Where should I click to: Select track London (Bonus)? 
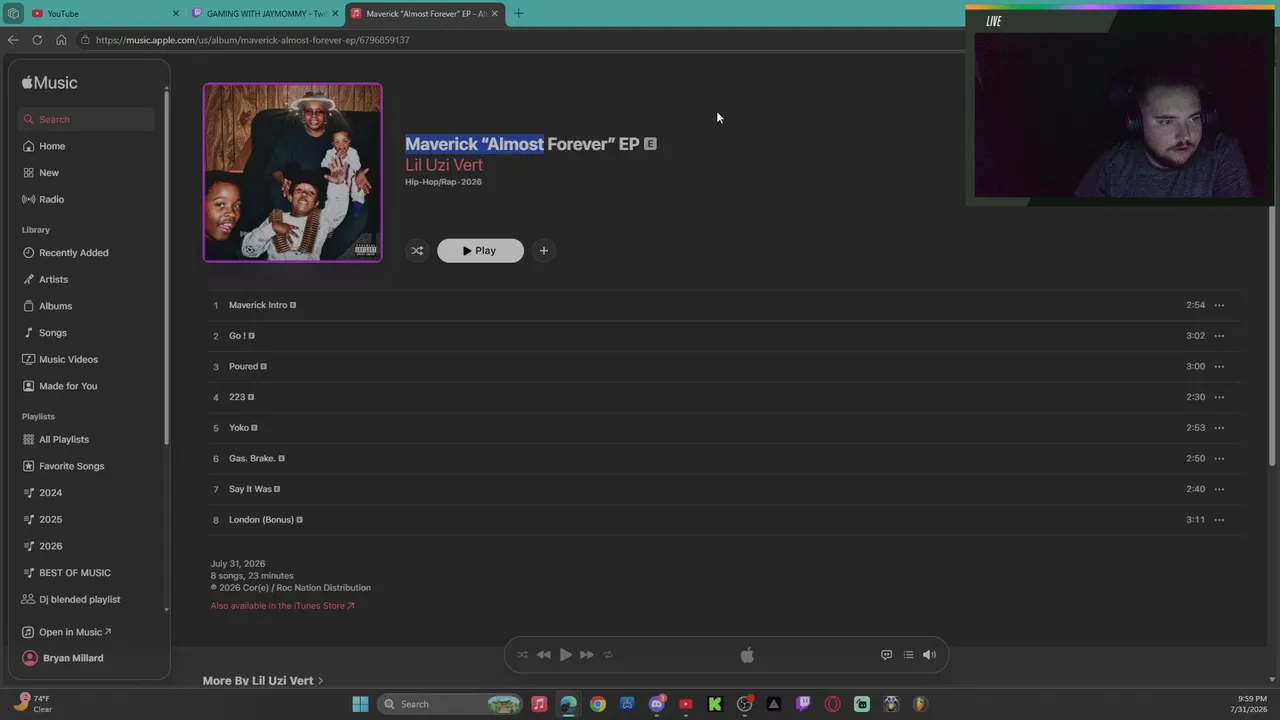pos(261,520)
